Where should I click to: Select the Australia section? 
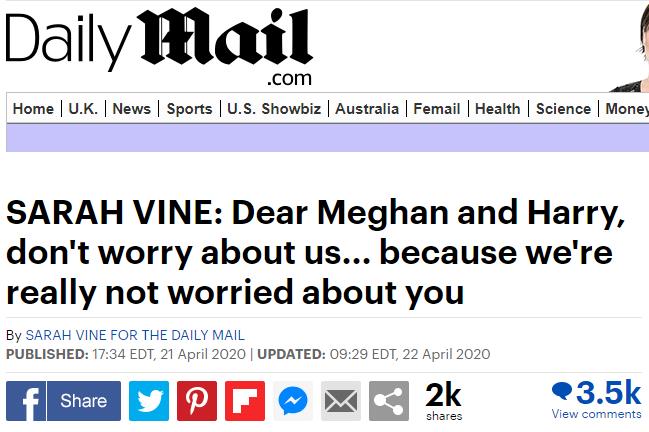coord(367,109)
